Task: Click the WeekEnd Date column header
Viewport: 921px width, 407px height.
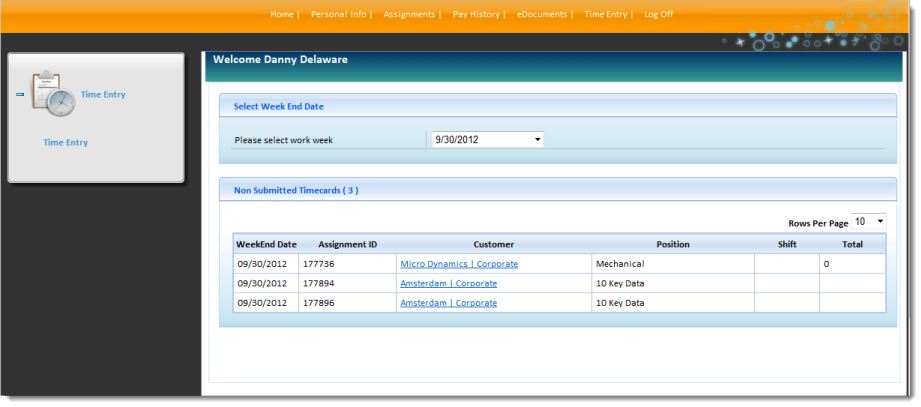Action: click(x=266, y=244)
